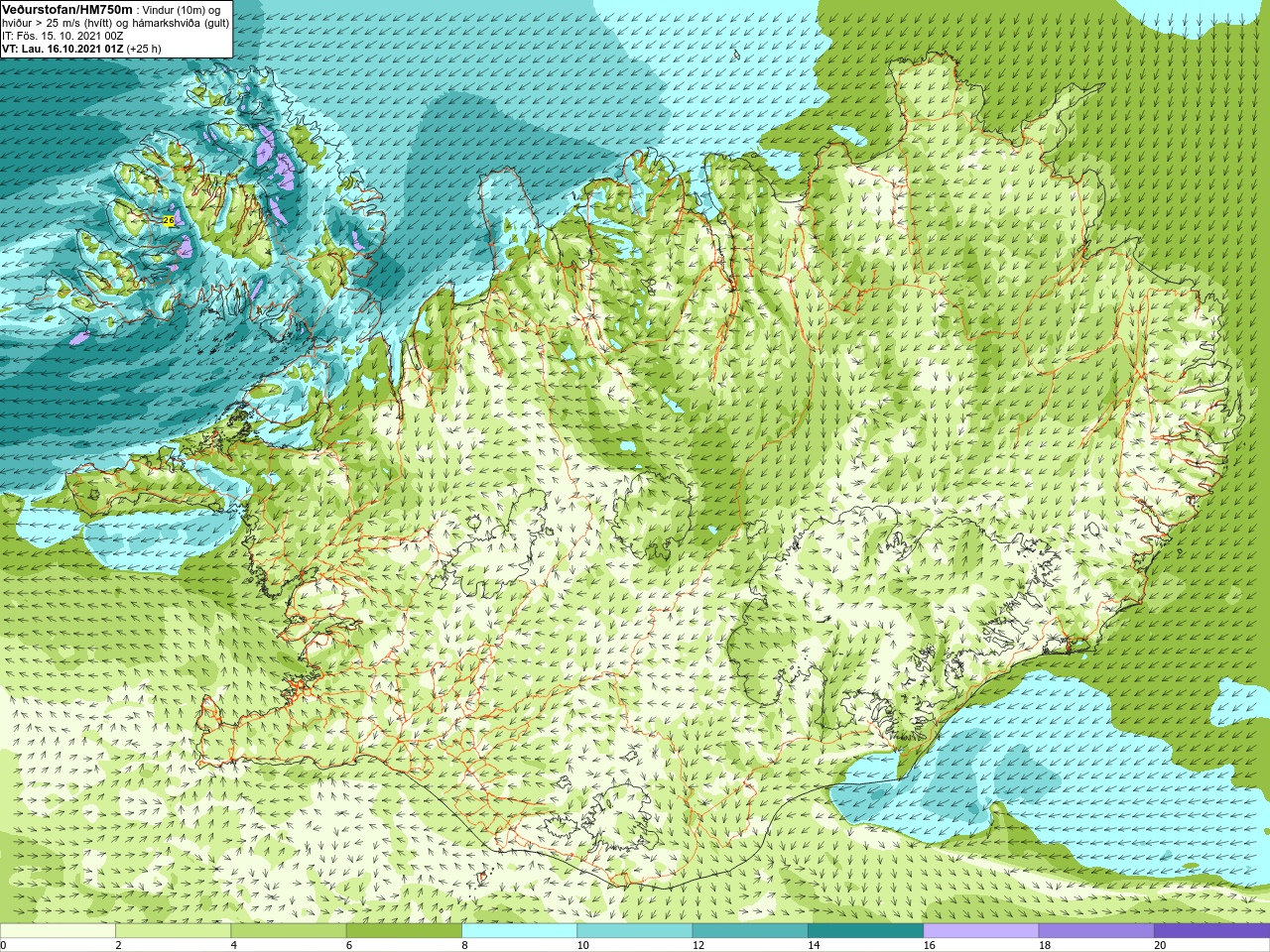Click the 'IT: Fös. 15. 10. 2021 00Z' line
1270x952 pixels.
point(63,36)
